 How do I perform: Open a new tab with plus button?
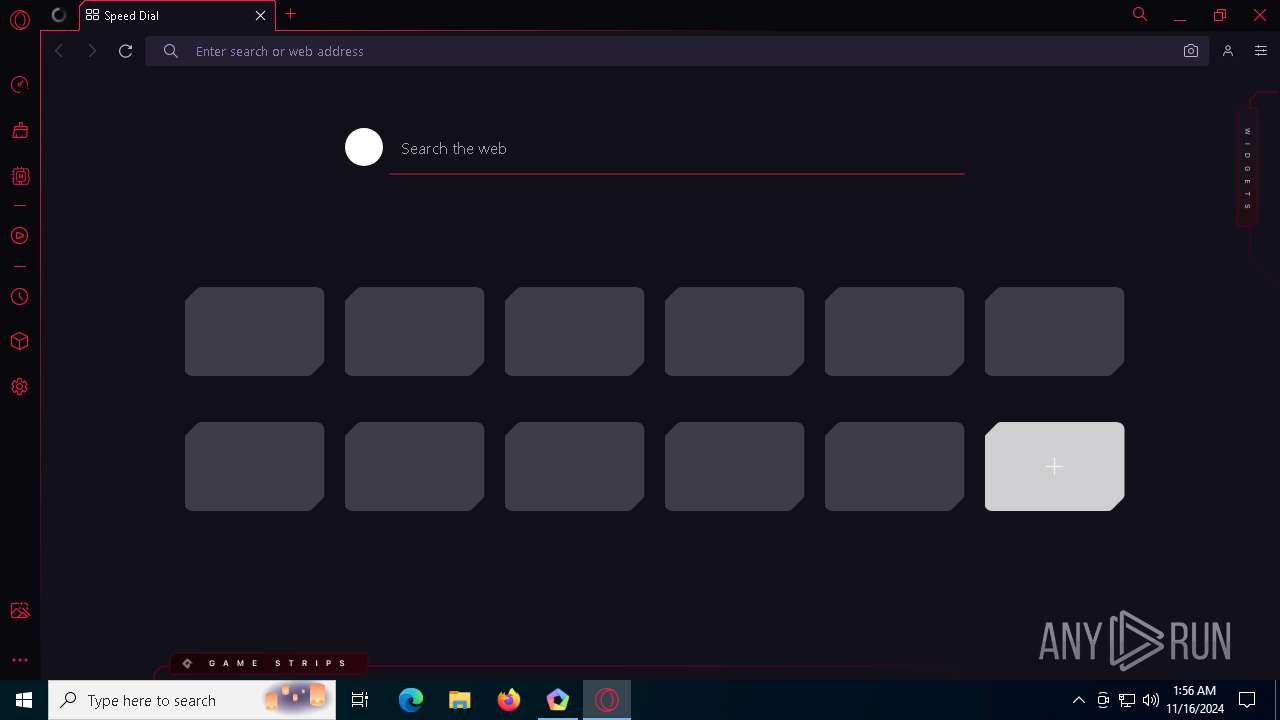click(x=290, y=14)
